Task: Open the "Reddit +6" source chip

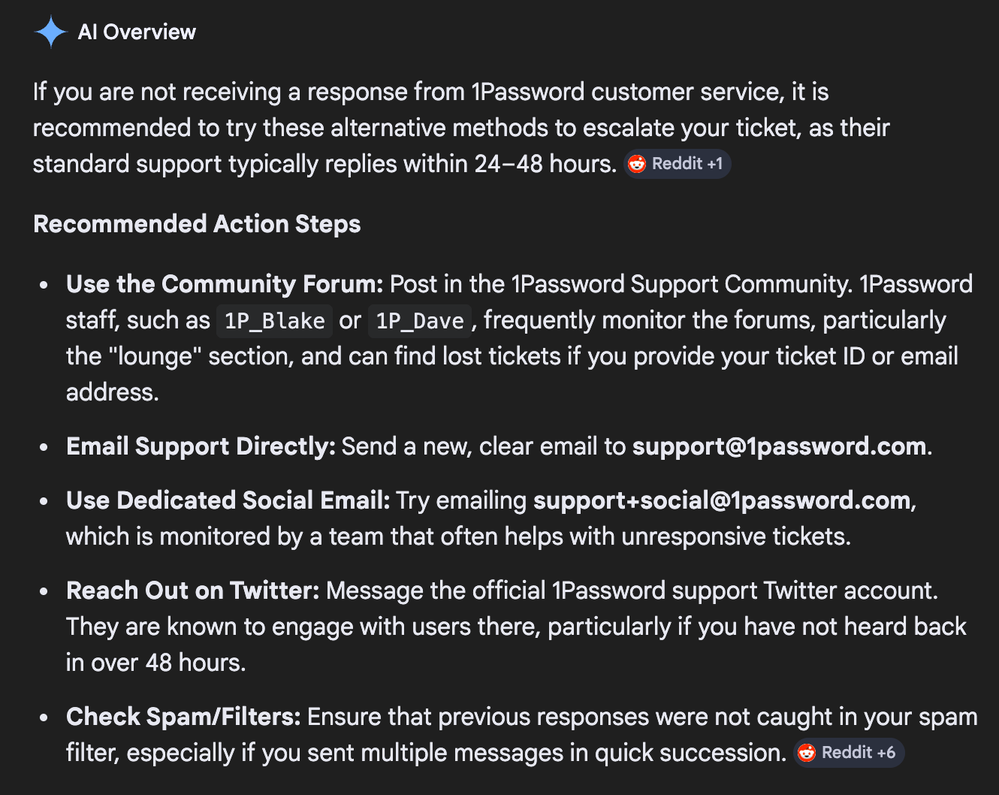Action: coord(850,753)
